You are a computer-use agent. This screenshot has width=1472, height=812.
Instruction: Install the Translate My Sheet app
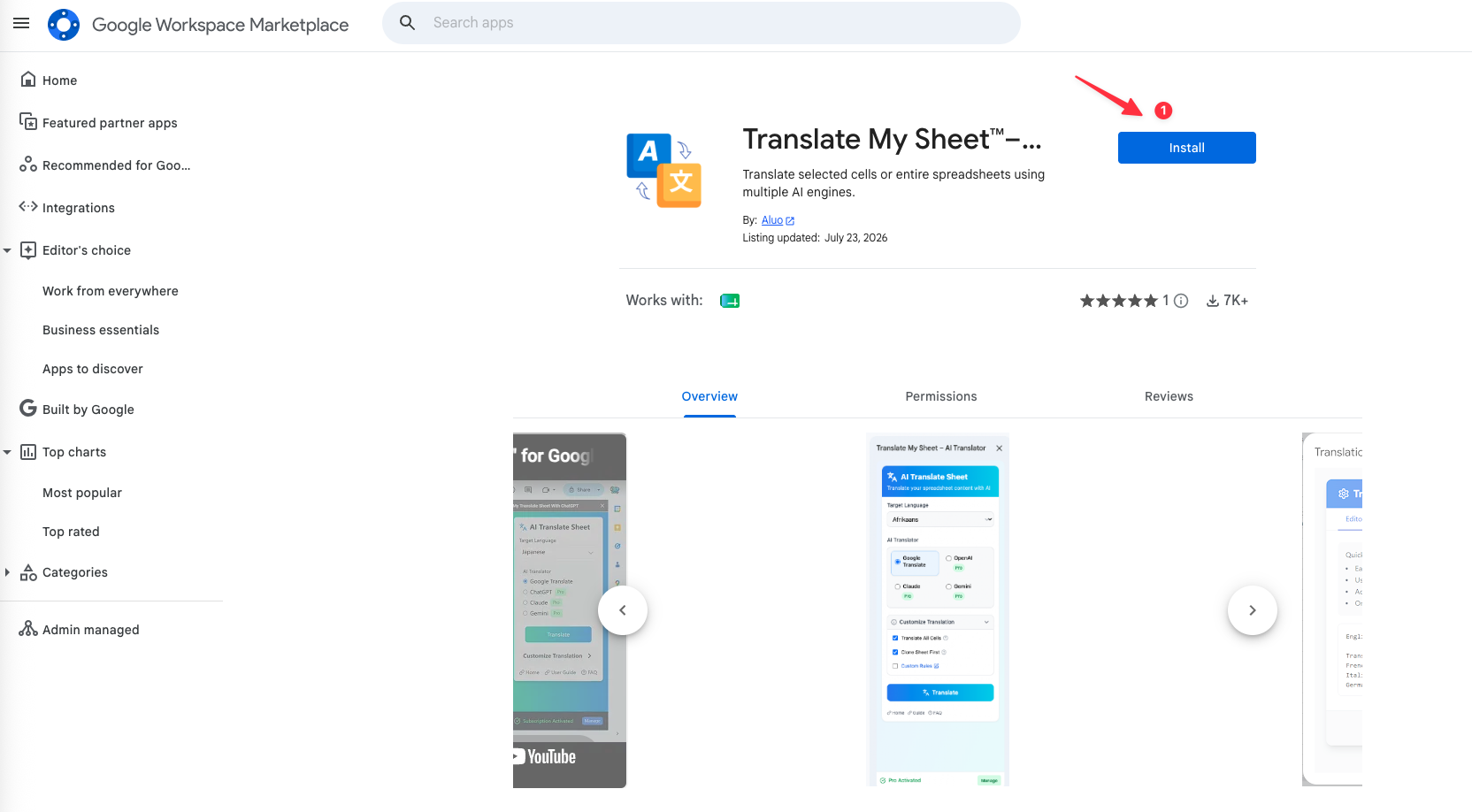pos(1186,148)
